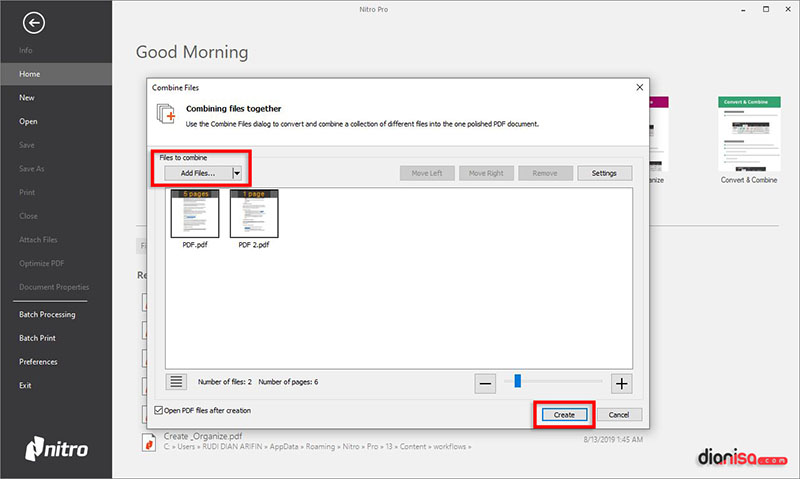Minimize the Nitro Pro window
800x479 pixels.
tap(743, 9)
